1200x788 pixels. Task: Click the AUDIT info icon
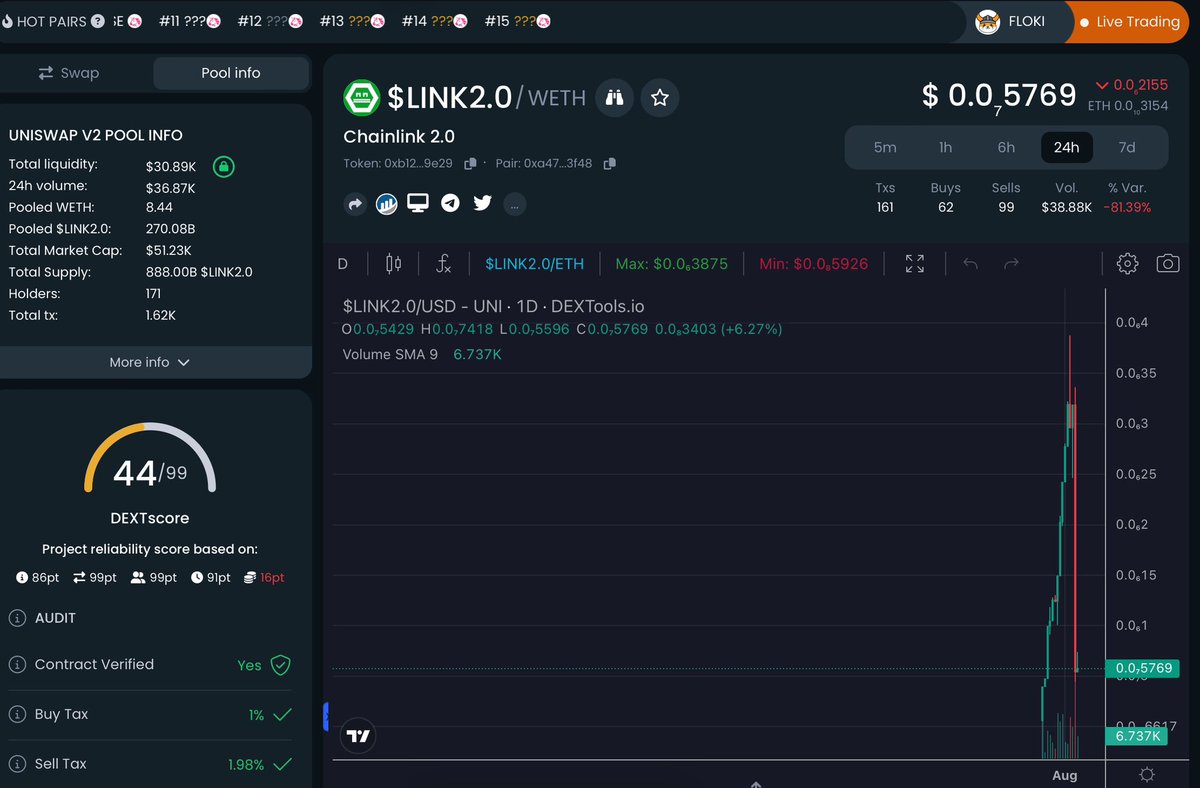[x=17, y=618]
